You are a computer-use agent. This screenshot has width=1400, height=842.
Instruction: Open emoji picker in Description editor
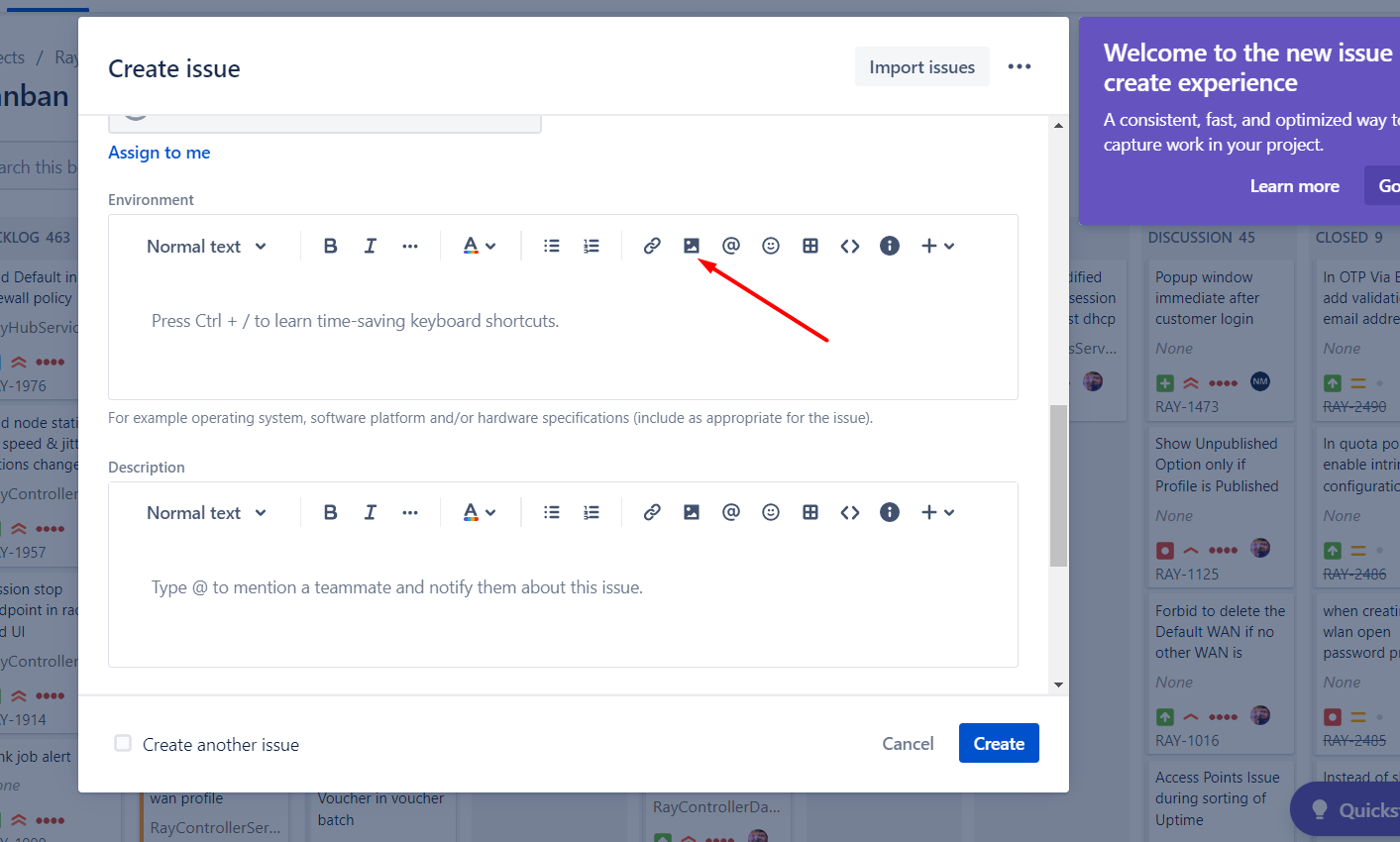coord(771,512)
